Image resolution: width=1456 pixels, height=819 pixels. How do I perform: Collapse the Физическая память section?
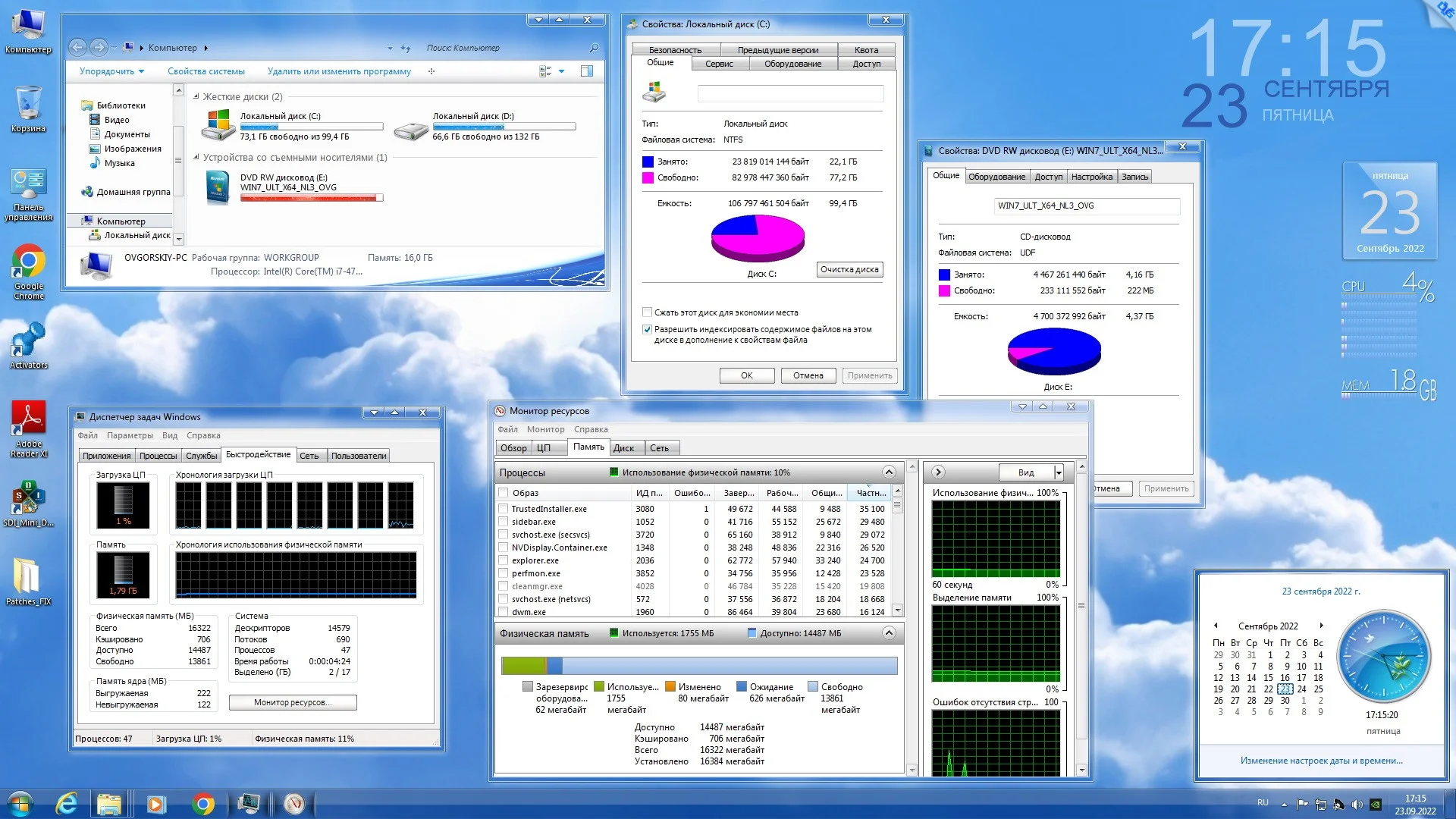[889, 633]
